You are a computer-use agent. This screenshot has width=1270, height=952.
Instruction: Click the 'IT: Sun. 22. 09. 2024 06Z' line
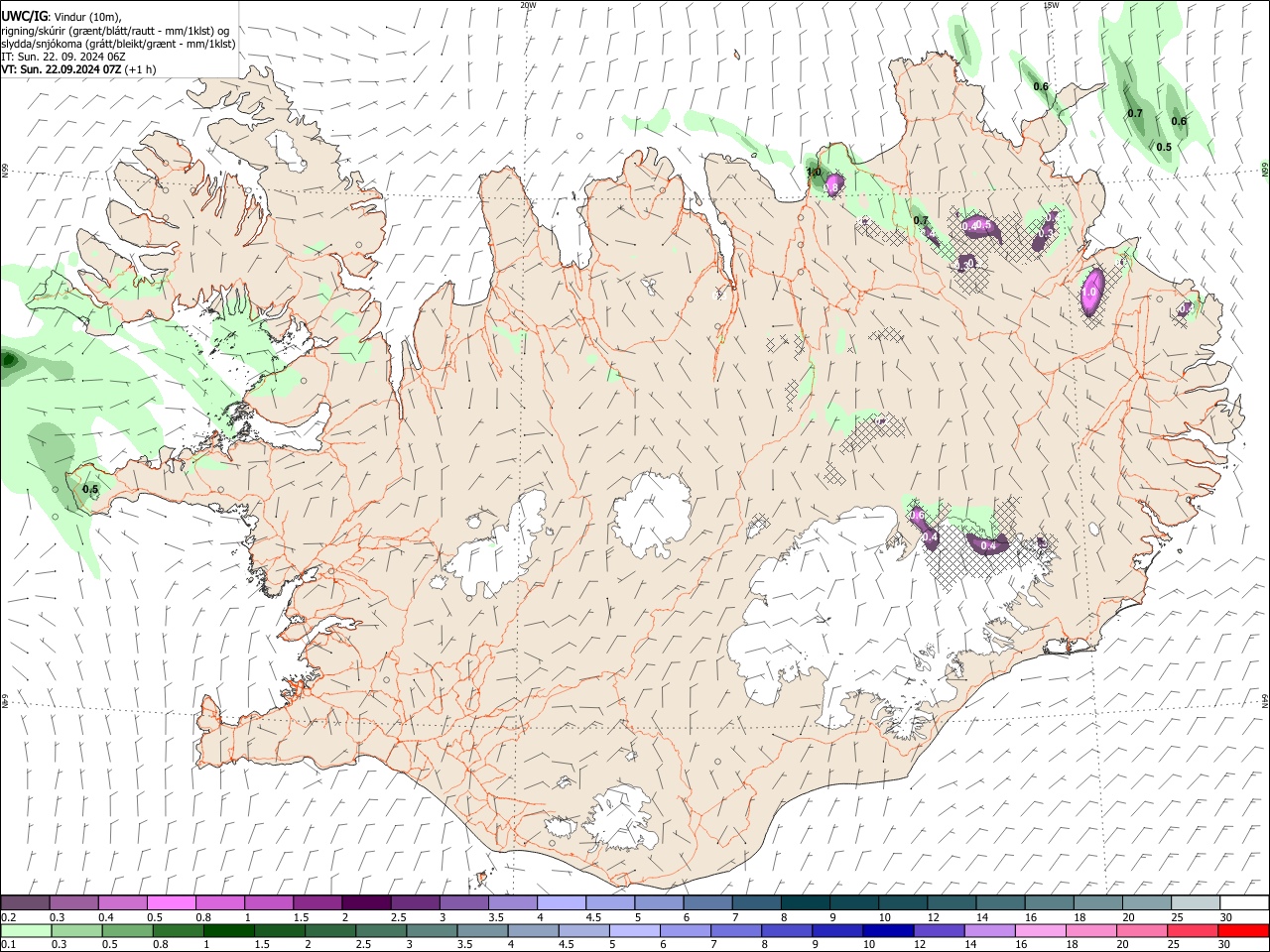[x=63, y=57]
